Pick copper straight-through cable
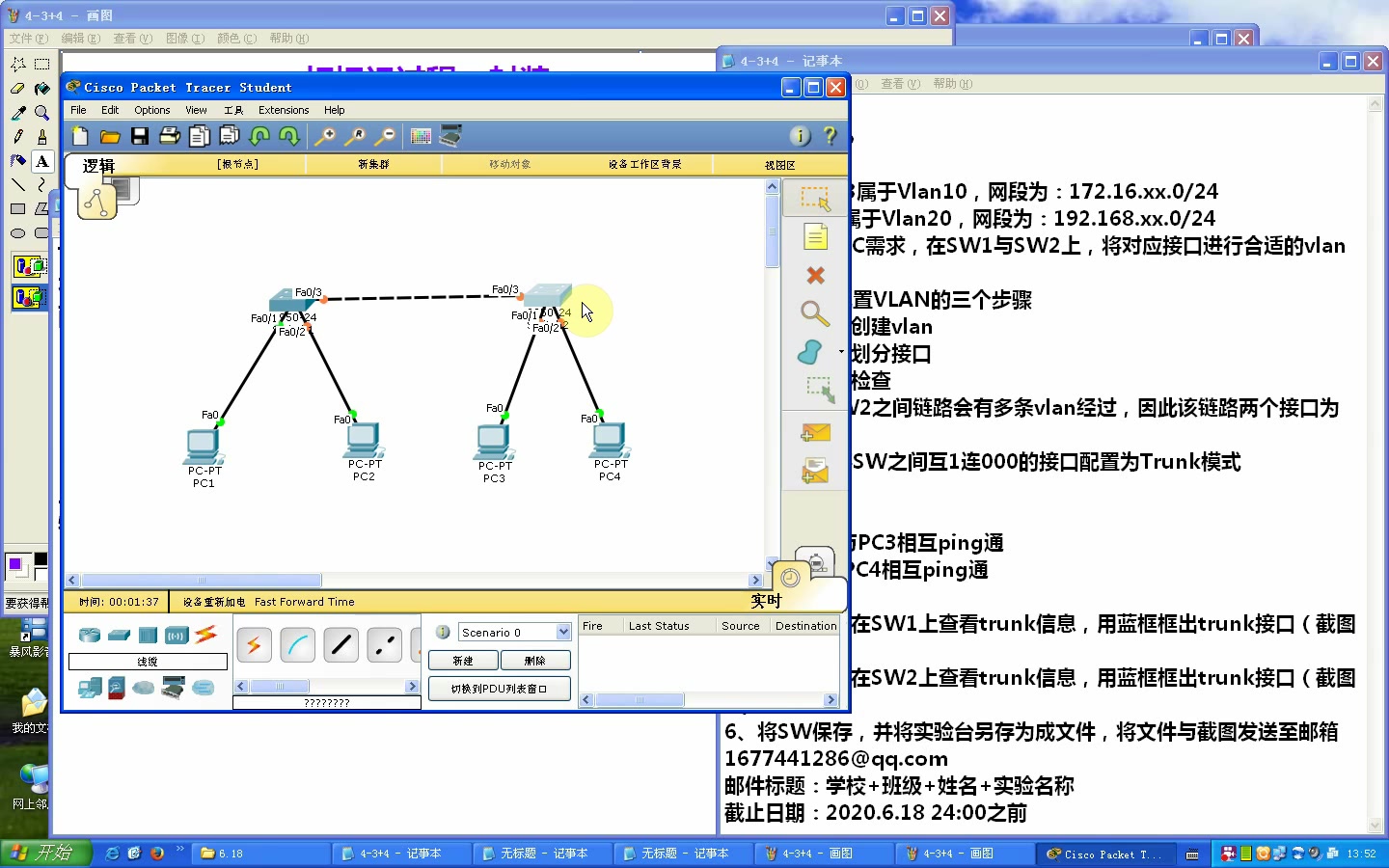Screen dimensions: 1389x868 pos(341,645)
